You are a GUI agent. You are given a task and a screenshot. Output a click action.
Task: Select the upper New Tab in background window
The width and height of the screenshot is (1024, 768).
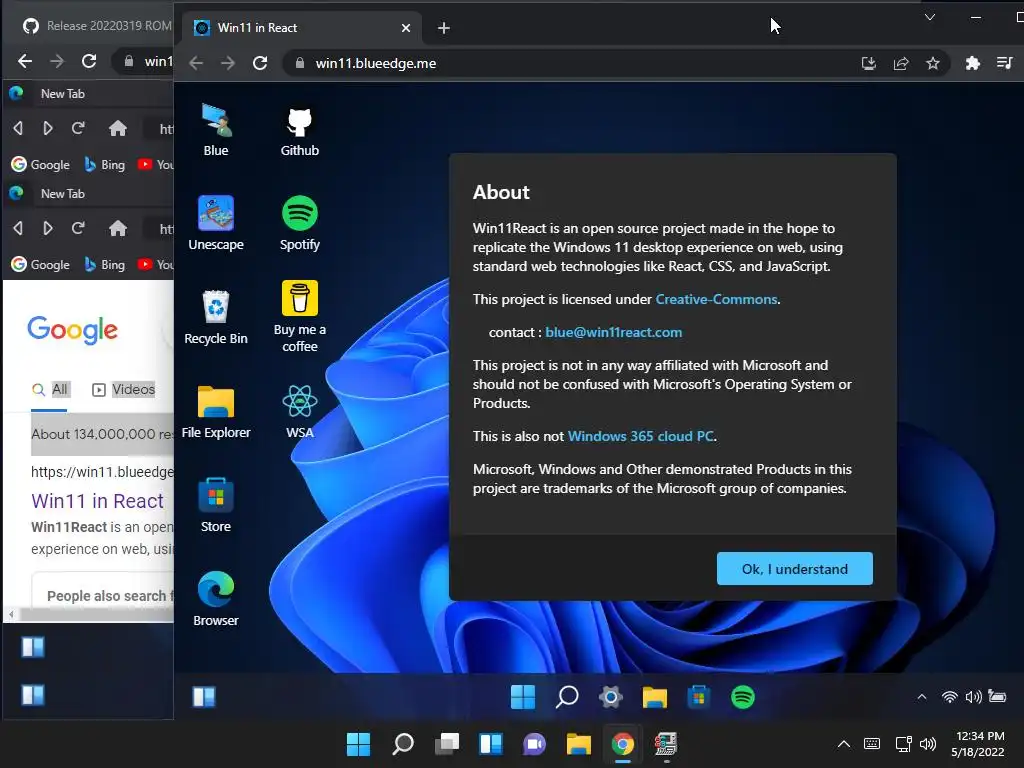coord(63,93)
